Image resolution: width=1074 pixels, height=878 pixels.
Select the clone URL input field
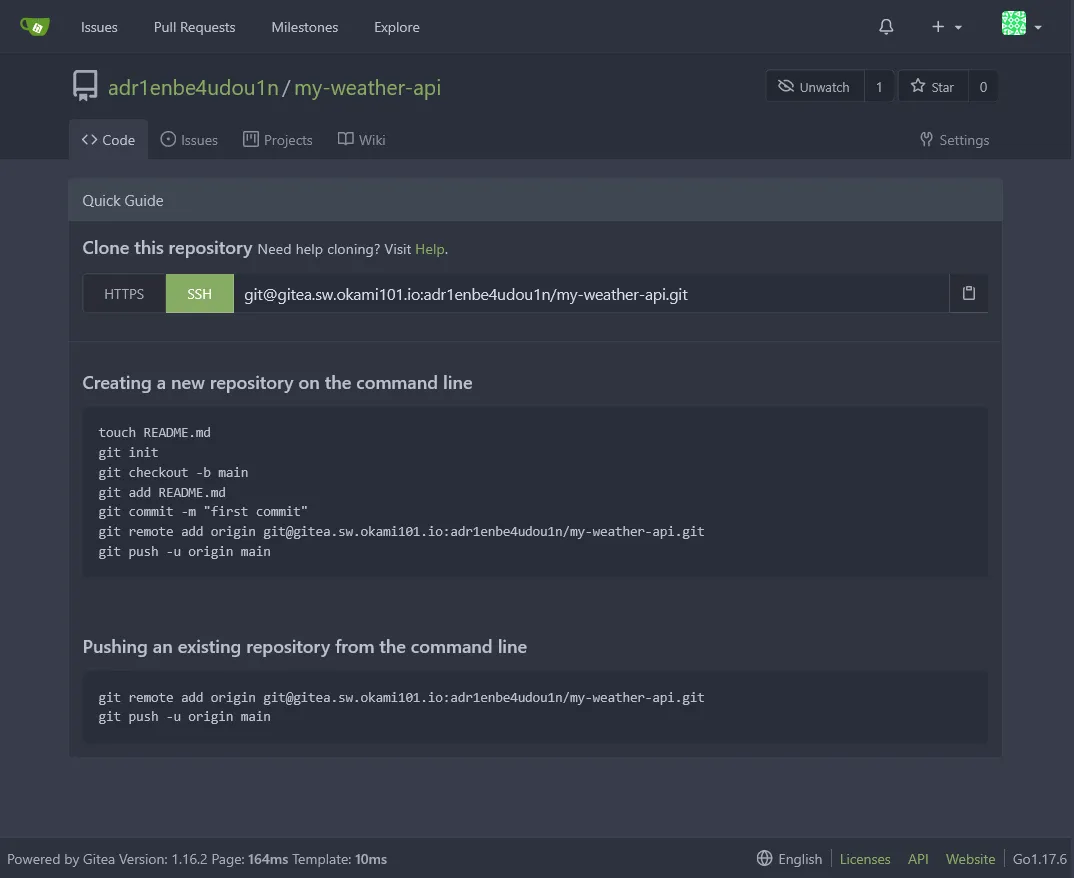(x=590, y=293)
